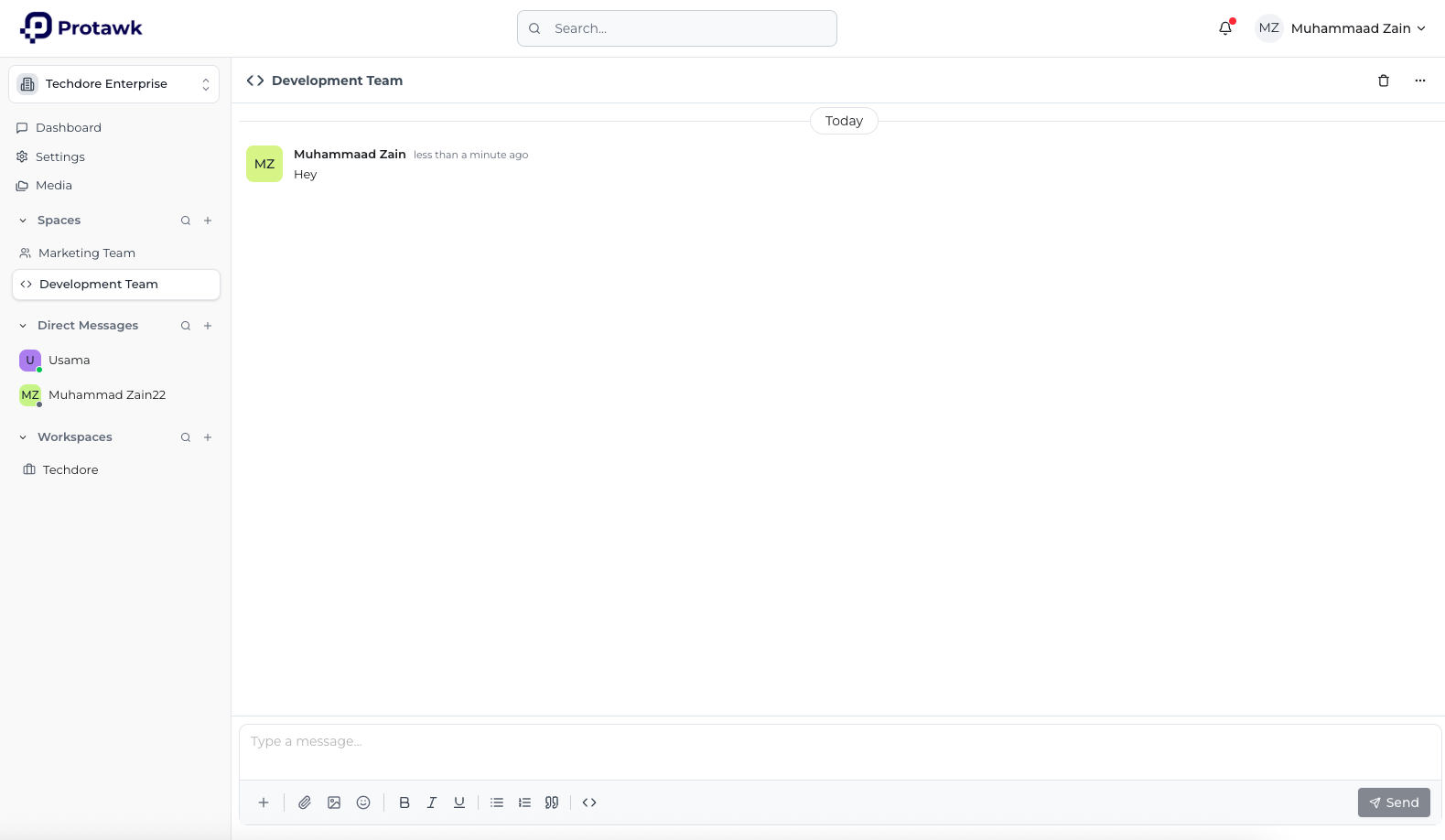Collapse the Spaces section
Image resolution: width=1445 pixels, height=840 pixels.
point(23,221)
